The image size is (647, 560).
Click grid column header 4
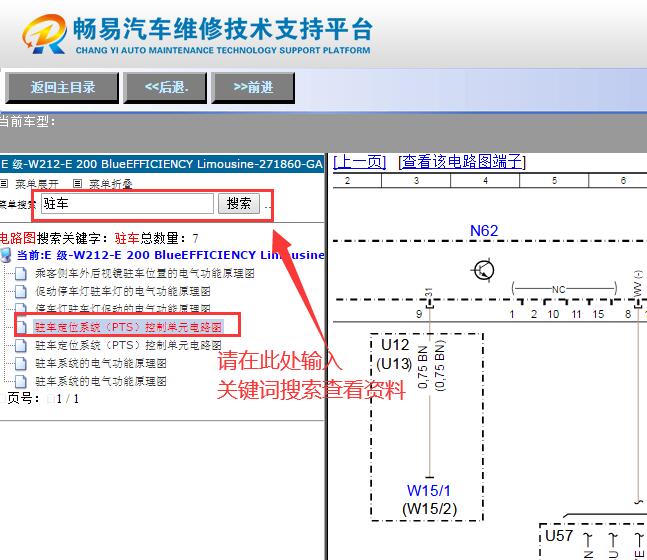pyautogui.click(x=486, y=181)
